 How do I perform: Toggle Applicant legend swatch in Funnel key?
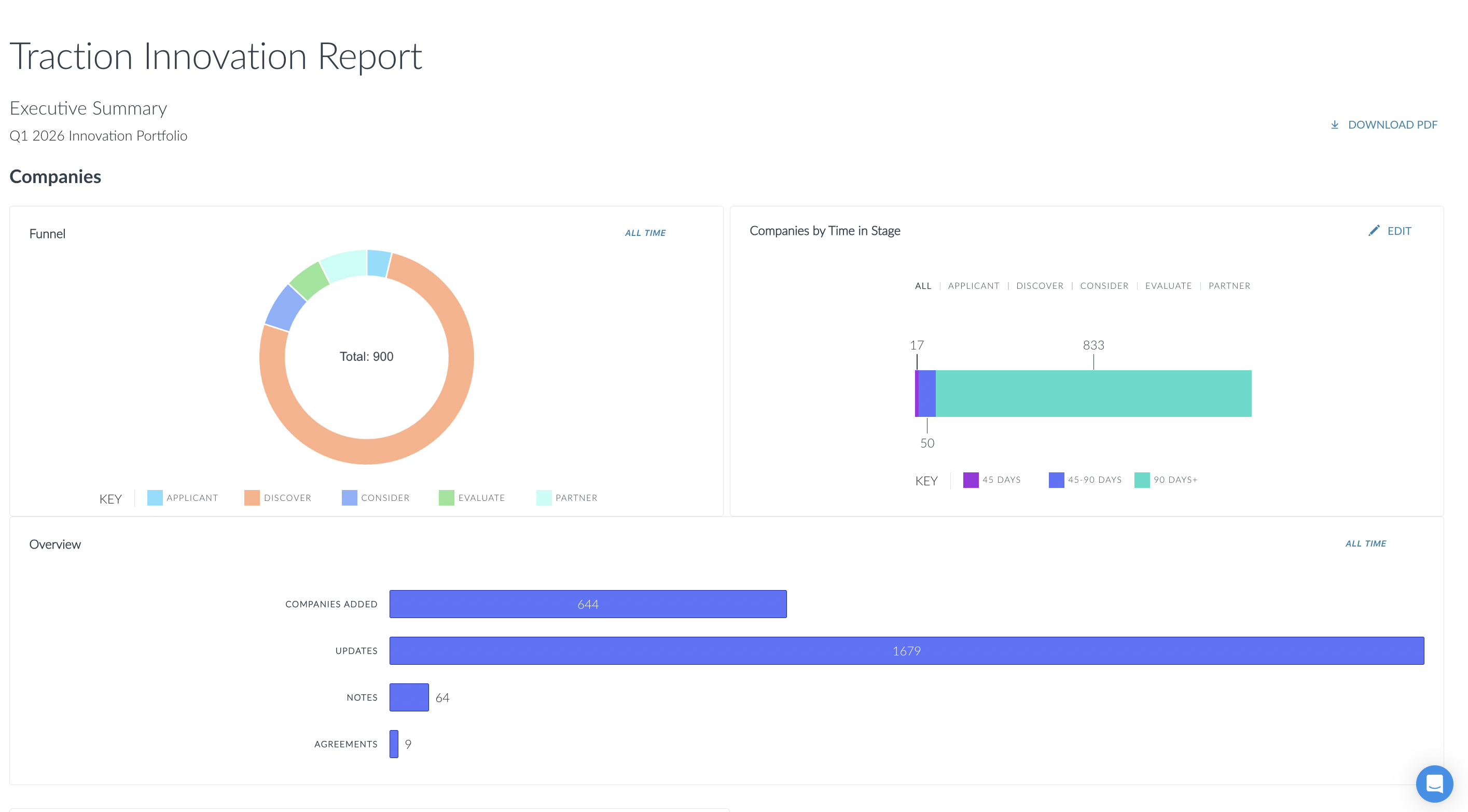(155, 497)
